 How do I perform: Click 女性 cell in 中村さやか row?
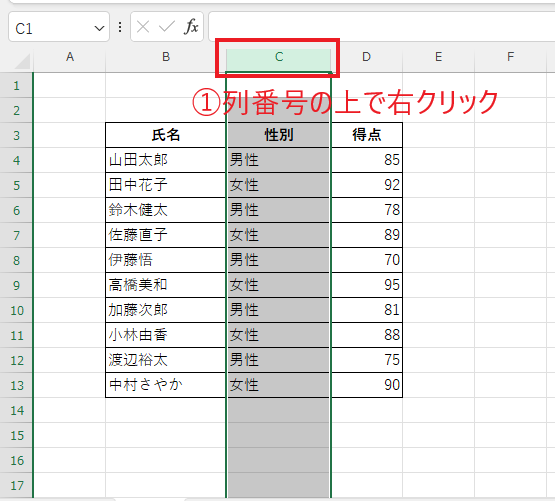pos(279,385)
